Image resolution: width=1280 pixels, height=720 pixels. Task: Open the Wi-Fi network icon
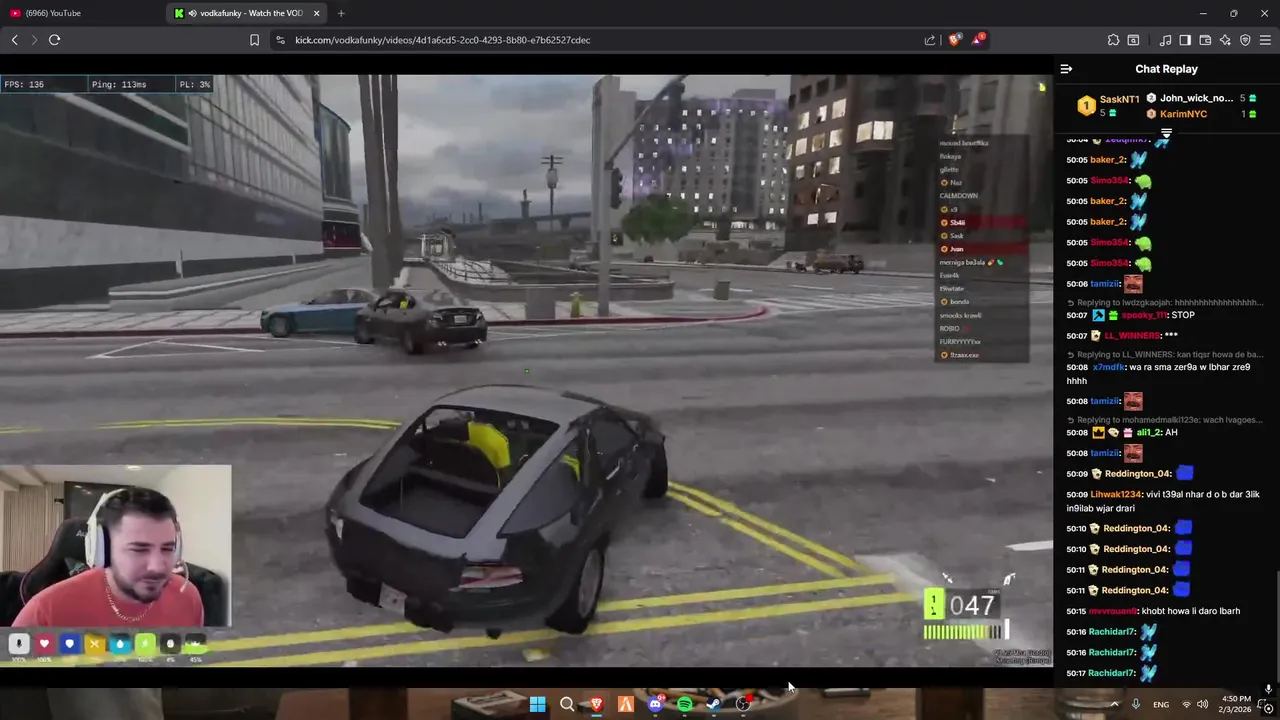tap(1186, 704)
